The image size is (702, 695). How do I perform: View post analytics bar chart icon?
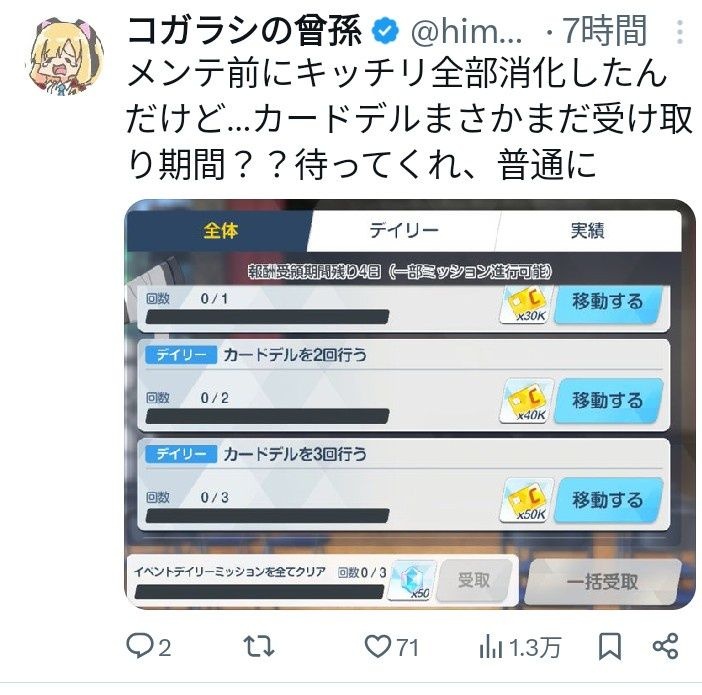click(x=491, y=647)
